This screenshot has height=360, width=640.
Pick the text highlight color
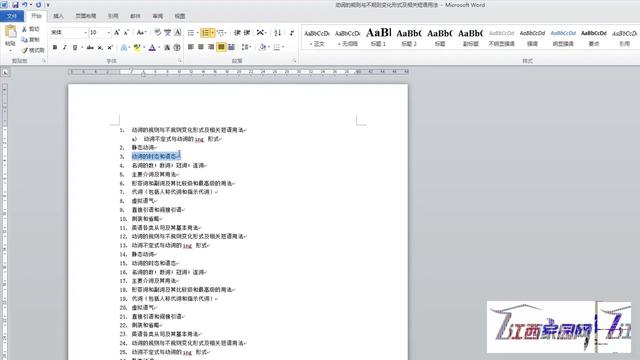(x=137, y=47)
